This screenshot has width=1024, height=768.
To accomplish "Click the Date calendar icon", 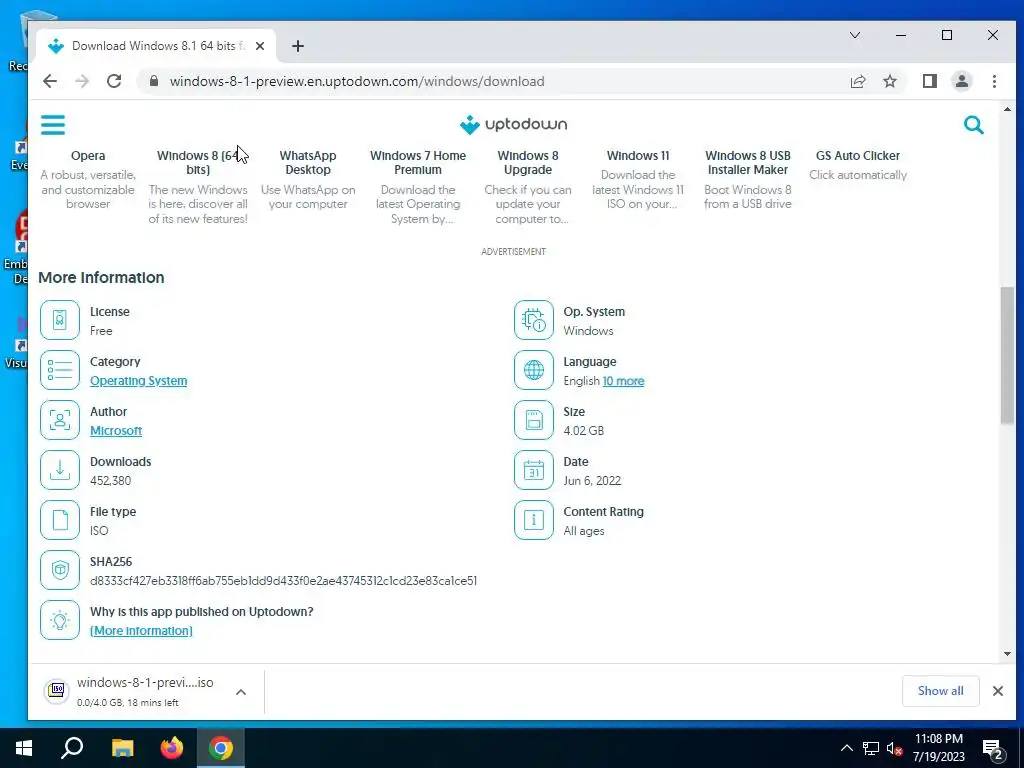I will [x=534, y=470].
